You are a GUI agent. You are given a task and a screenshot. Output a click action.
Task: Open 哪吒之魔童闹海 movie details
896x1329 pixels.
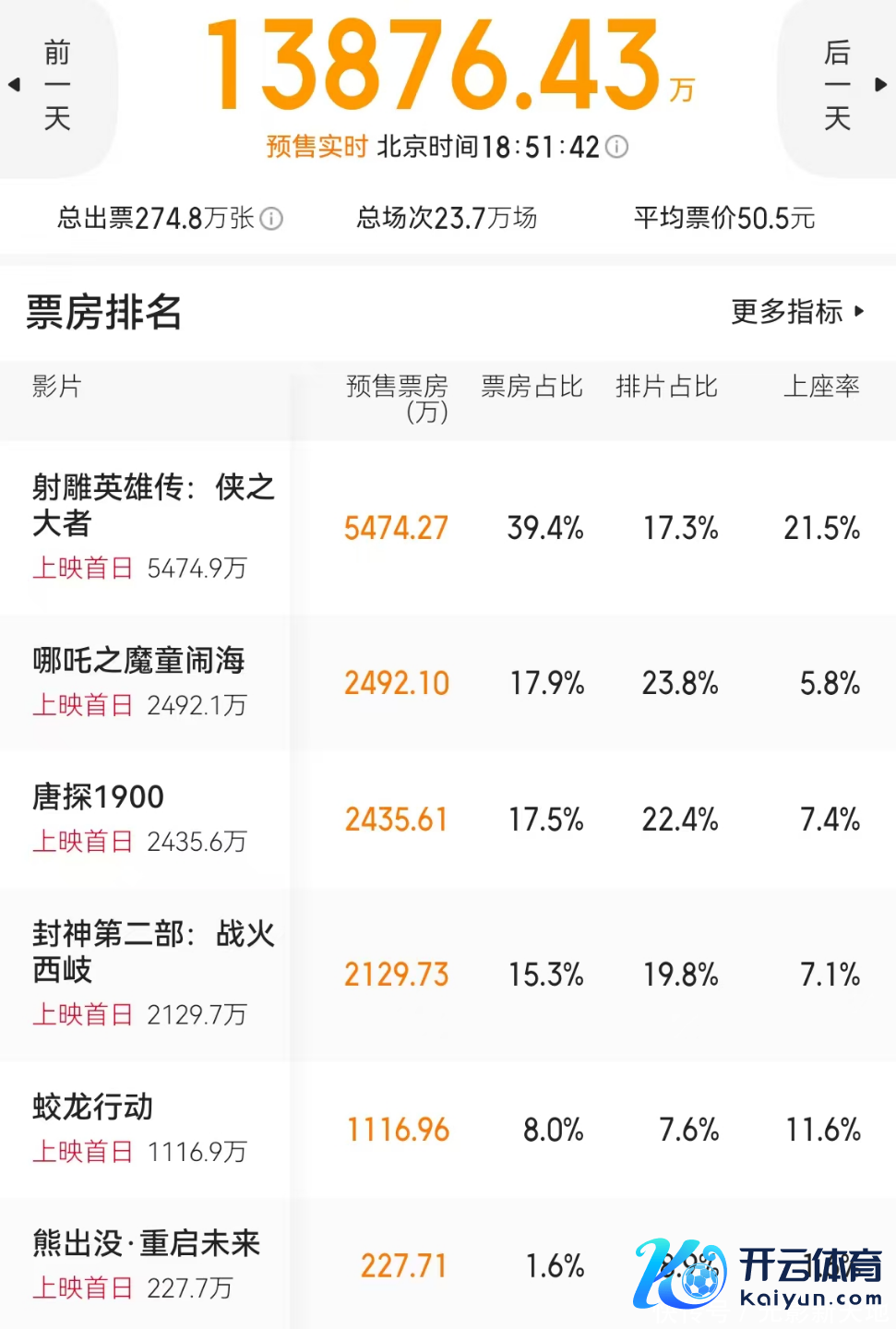[138, 661]
